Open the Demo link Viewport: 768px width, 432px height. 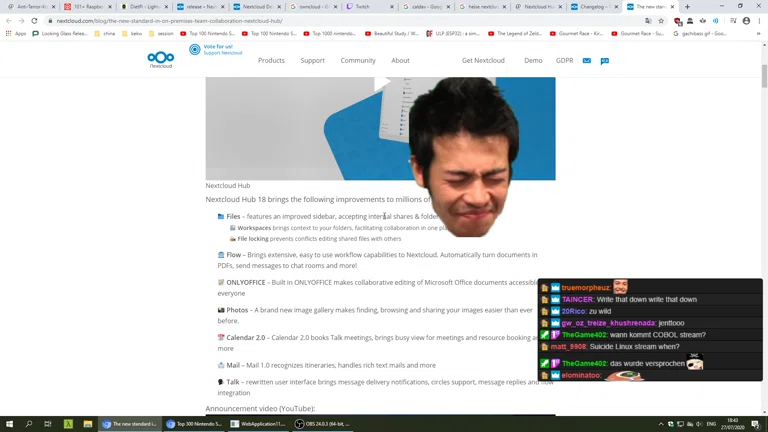click(x=533, y=61)
